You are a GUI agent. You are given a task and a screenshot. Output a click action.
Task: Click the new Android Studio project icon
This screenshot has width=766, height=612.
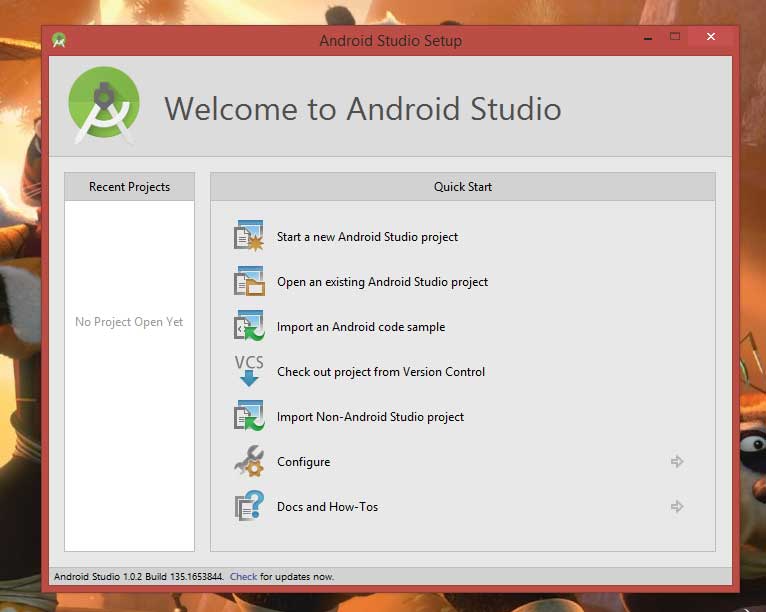(249, 236)
